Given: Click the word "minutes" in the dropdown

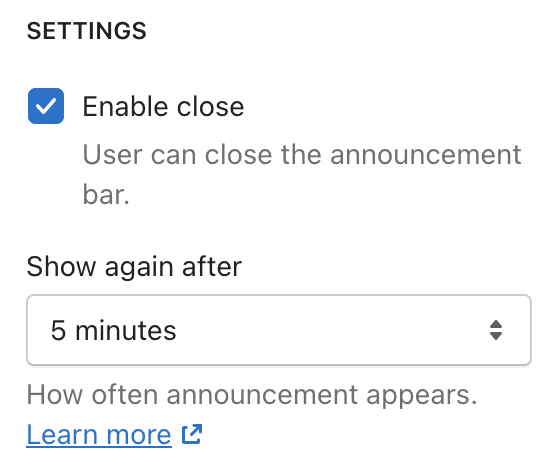Looking at the screenshot, I should (x=126, y=330).
